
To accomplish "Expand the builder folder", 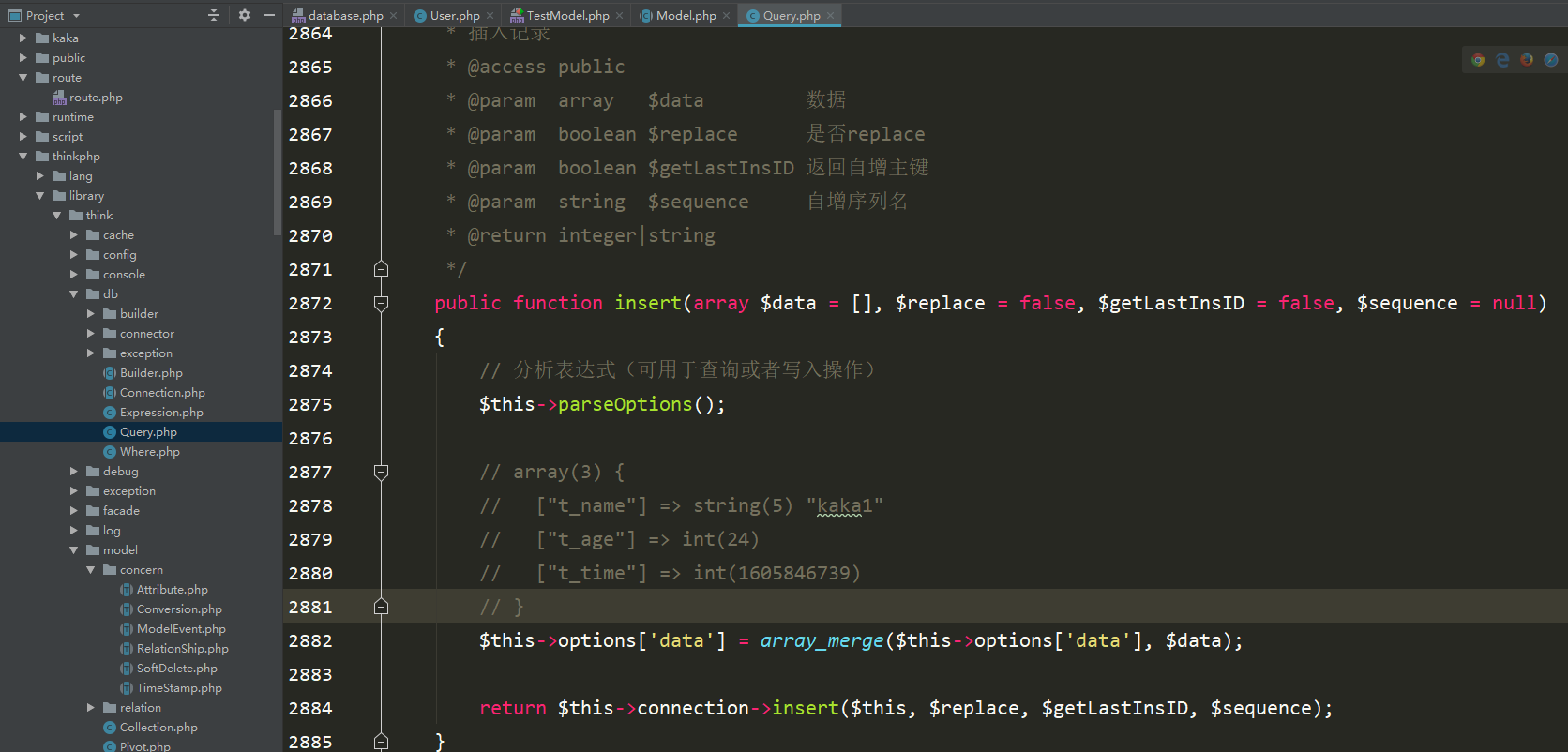I will click(x=91, y=314).
